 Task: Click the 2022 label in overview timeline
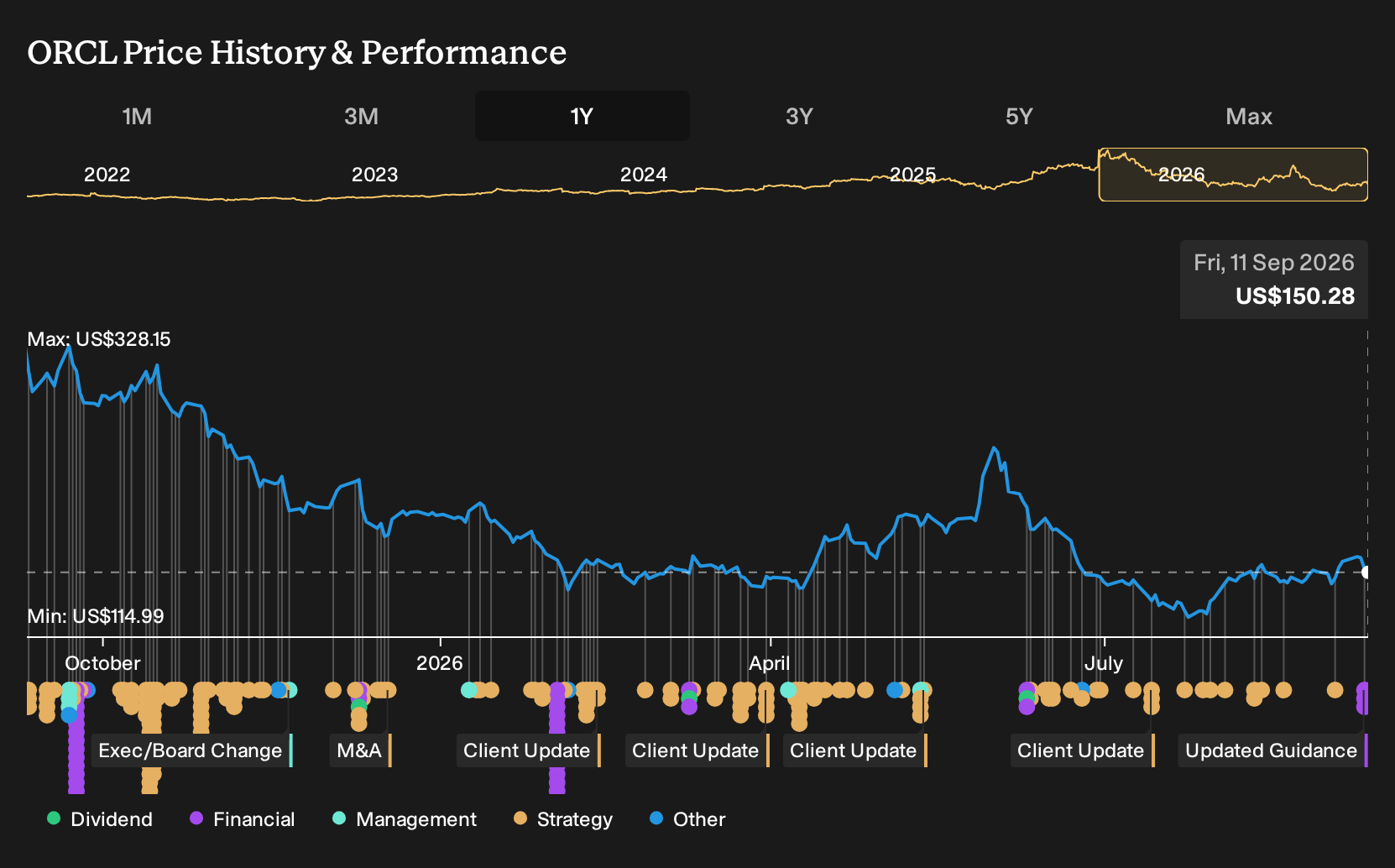107,175
